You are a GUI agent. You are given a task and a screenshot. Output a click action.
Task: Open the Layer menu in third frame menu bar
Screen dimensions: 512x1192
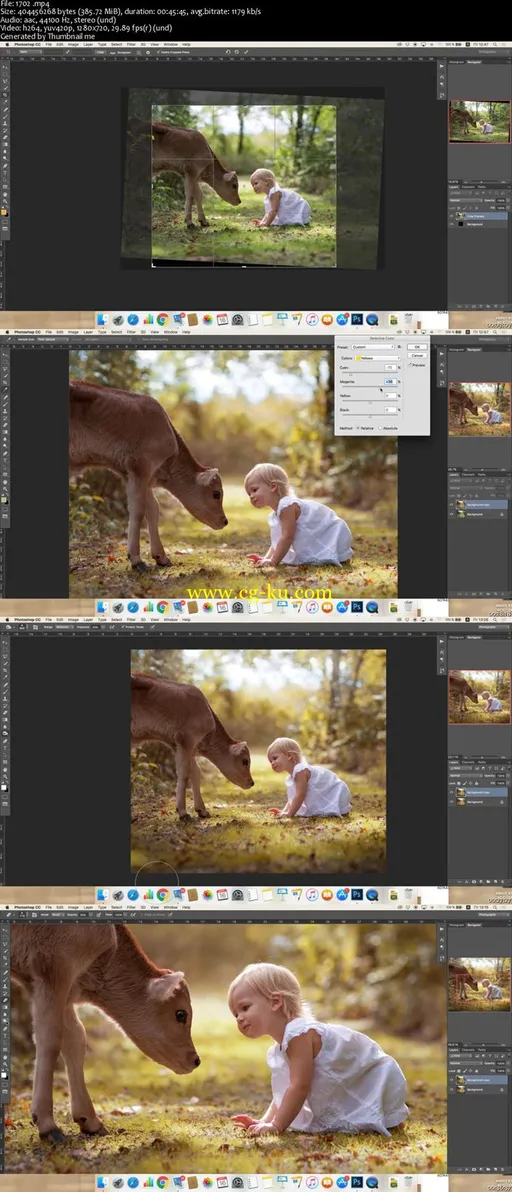(x=87, y=620)
